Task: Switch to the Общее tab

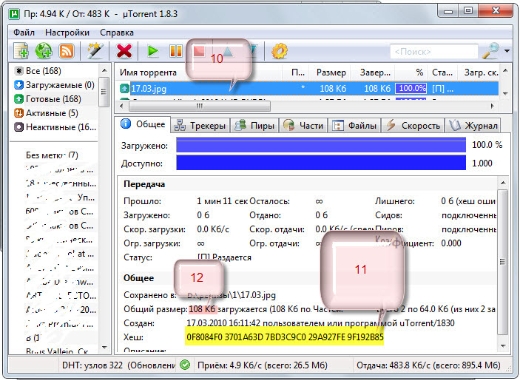Action: [143, 124]
